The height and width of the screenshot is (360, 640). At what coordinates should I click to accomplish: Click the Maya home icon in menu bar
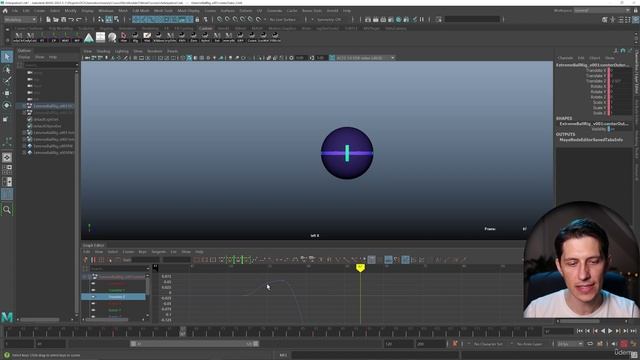(x=5, y=11)
